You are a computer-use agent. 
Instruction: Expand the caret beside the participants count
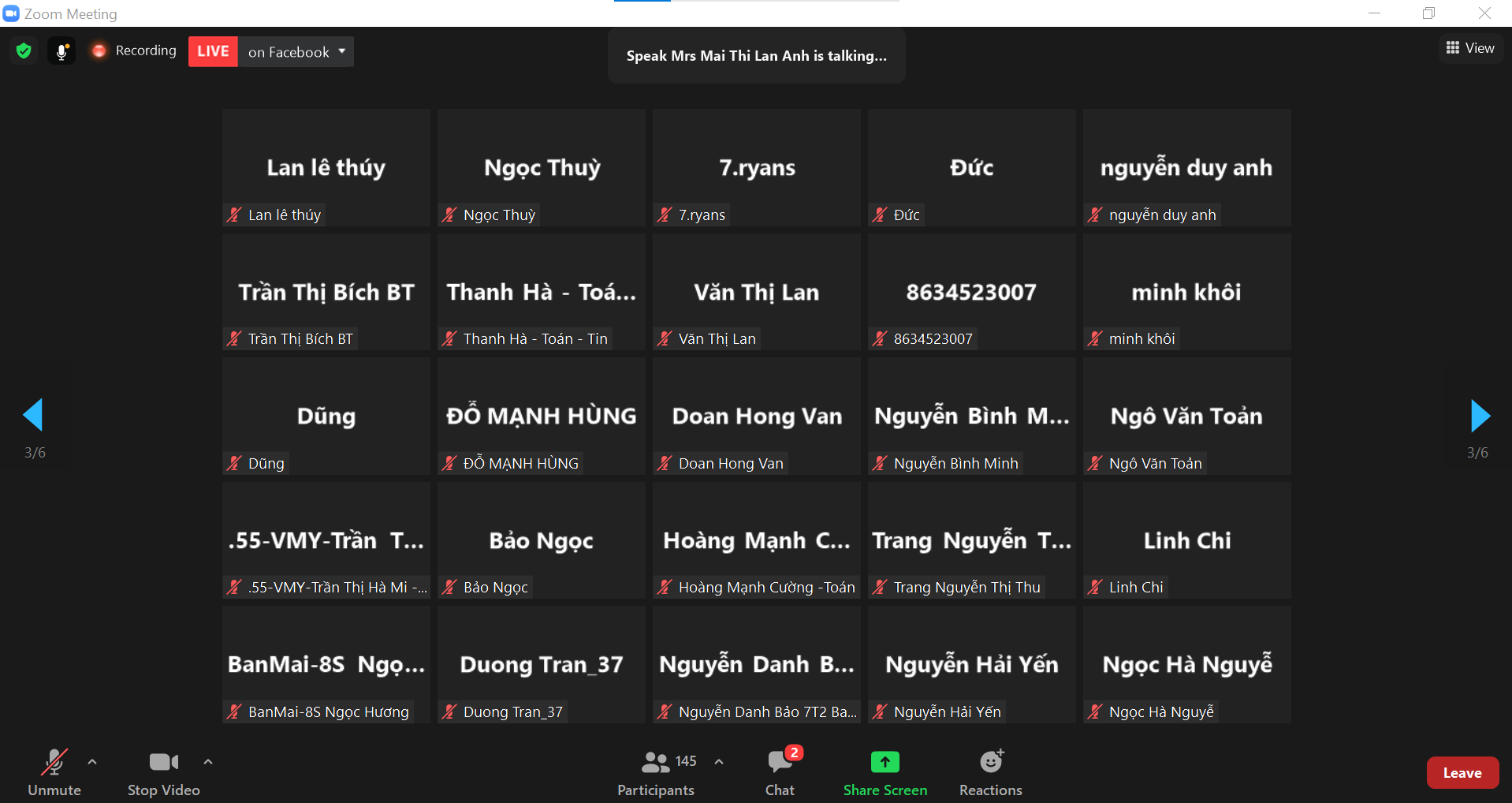coord(719,762)
